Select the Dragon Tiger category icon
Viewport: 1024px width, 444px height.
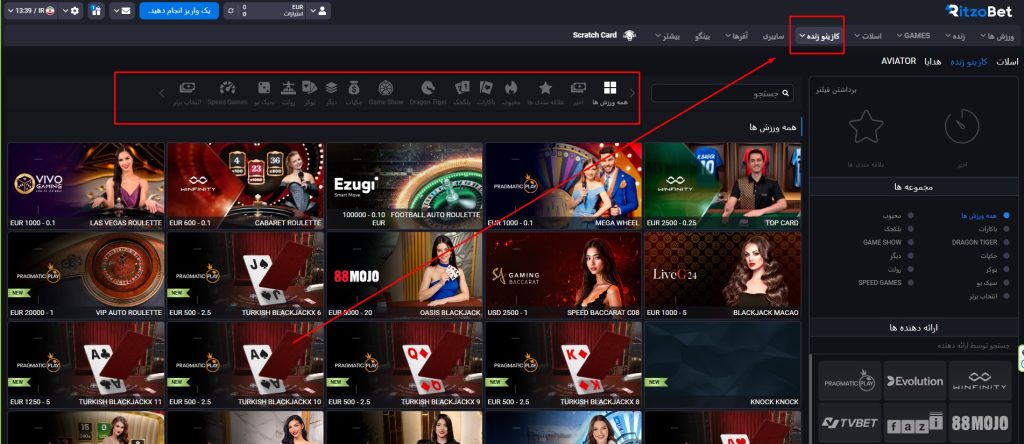pos(428,88)
